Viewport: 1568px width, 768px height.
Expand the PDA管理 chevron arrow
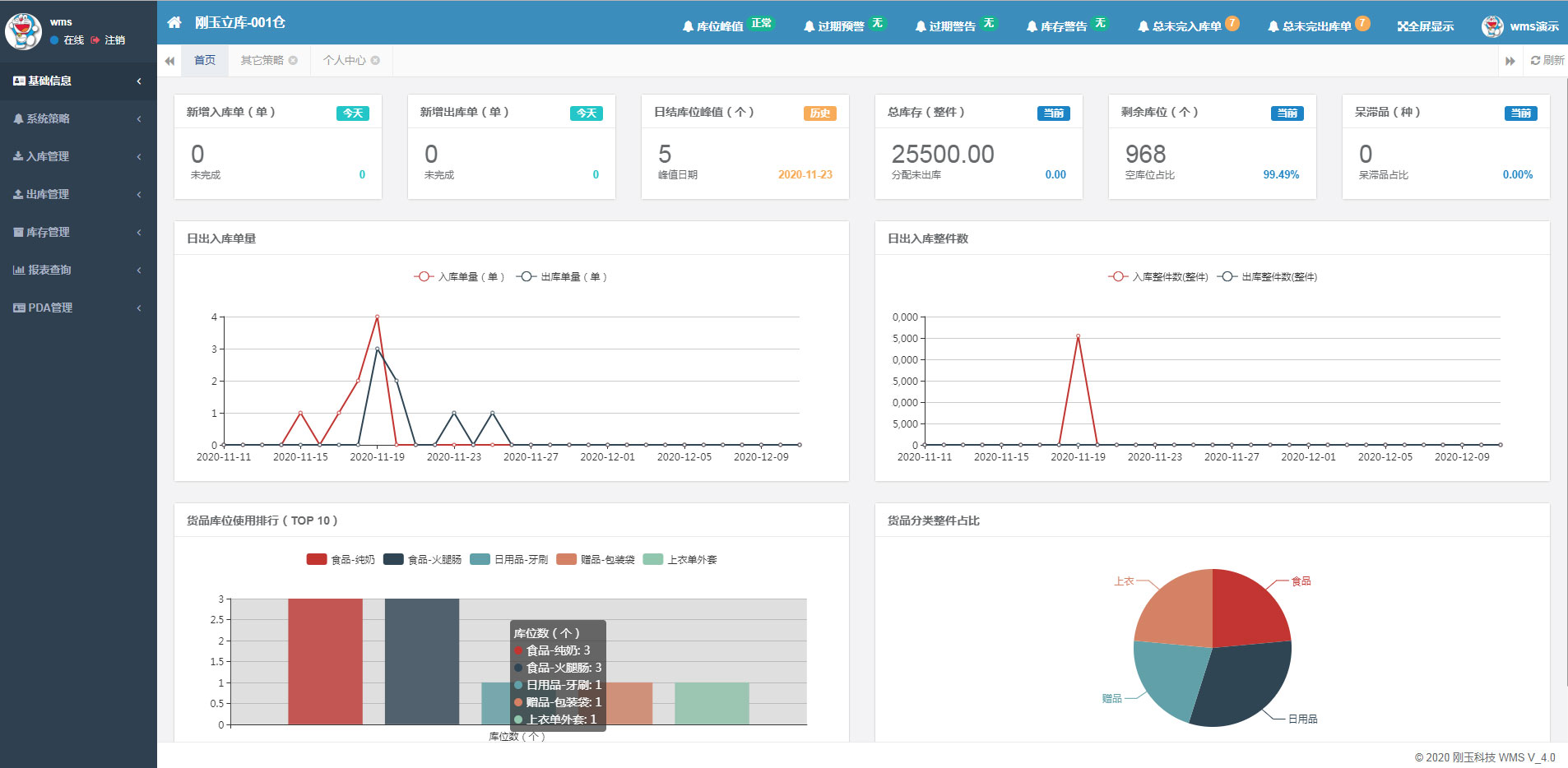(x=139, y=308)
